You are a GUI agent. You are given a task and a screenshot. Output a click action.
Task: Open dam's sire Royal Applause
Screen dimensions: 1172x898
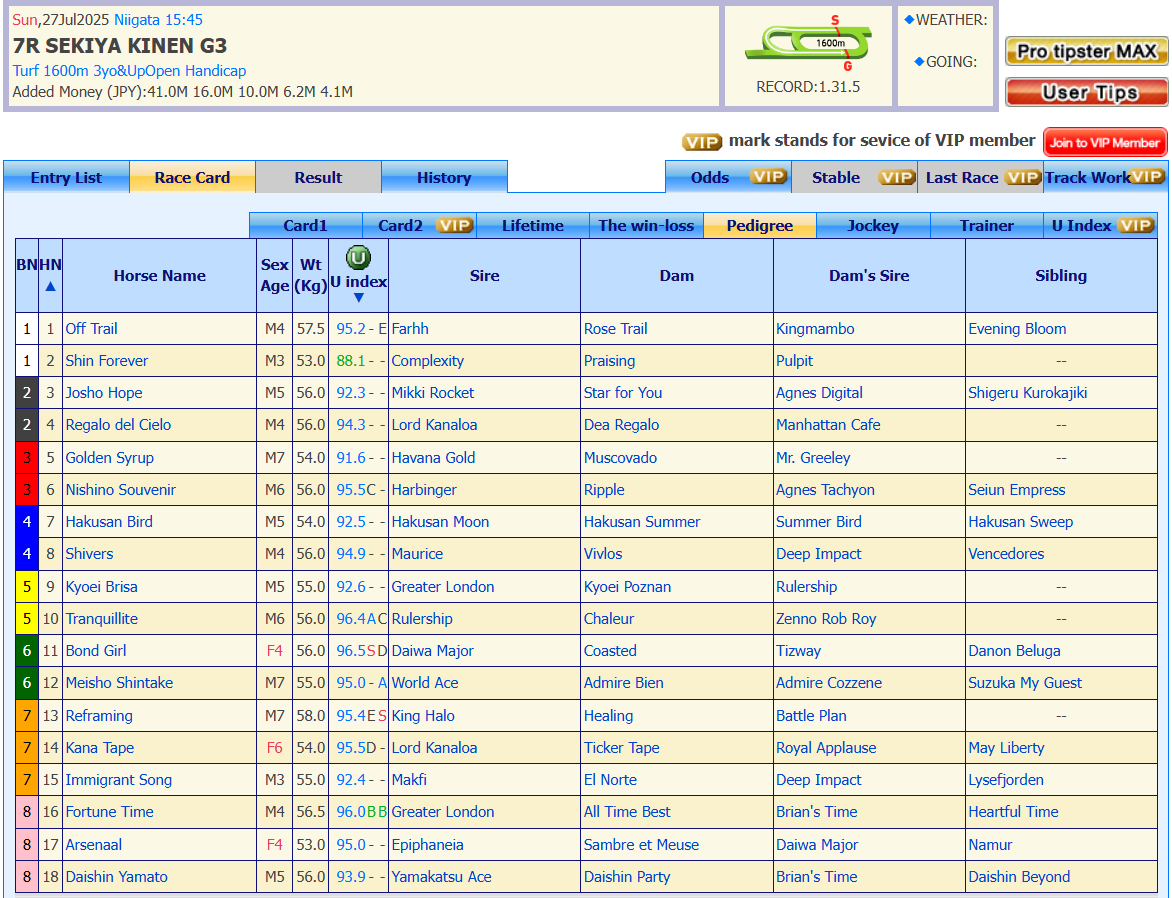[826, 748]
